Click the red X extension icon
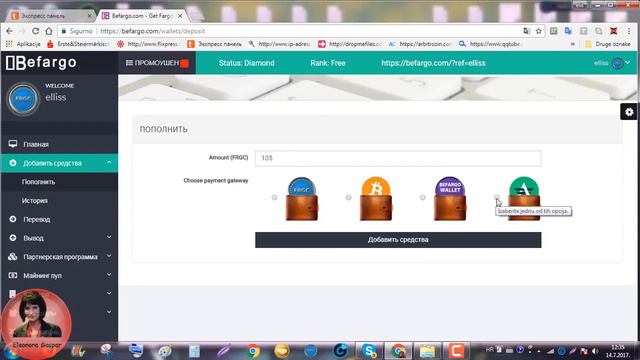Viewport: 640px width, 360px height. pos(613,31)
